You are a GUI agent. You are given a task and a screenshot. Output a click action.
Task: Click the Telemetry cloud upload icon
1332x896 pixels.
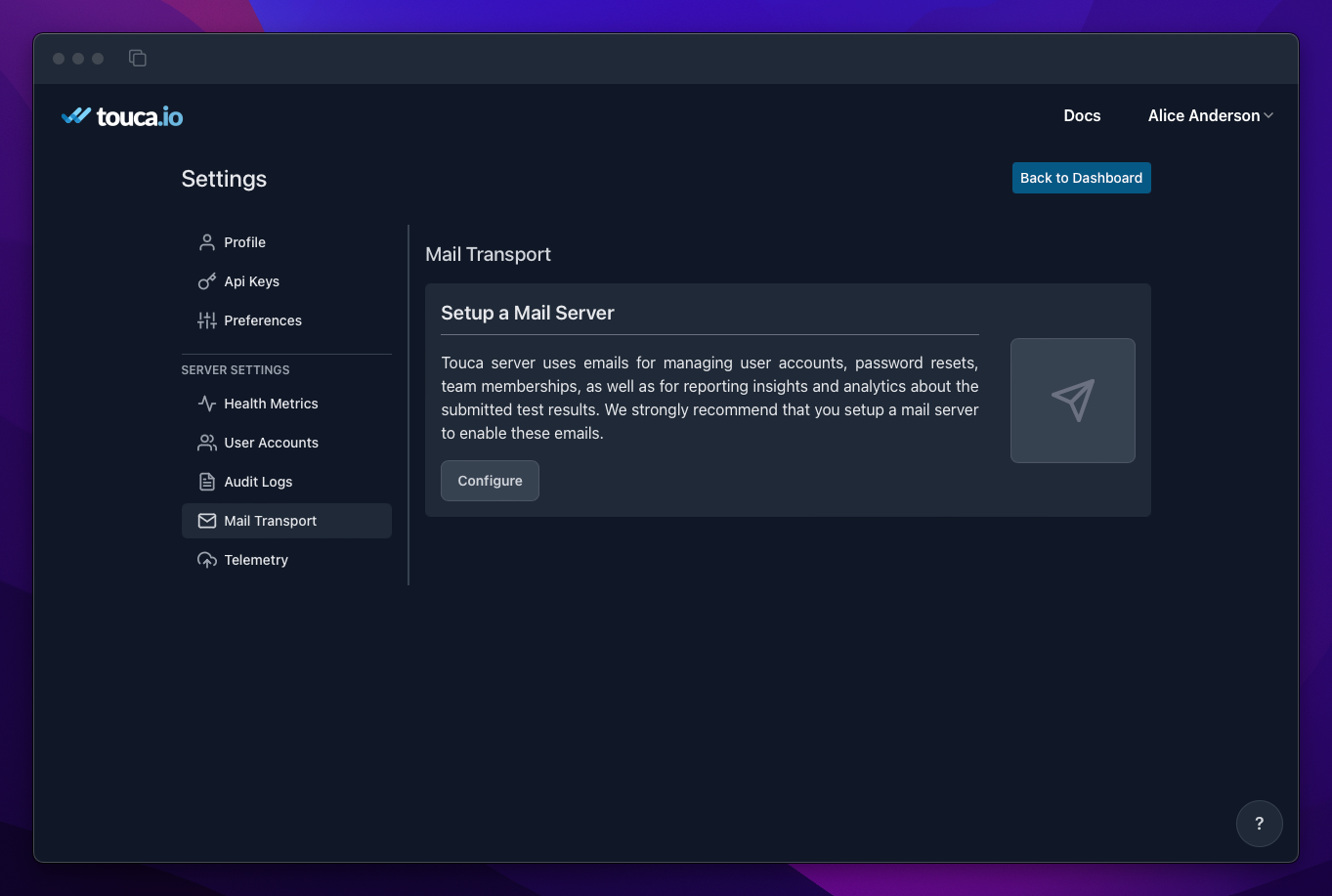pos(207,560)
